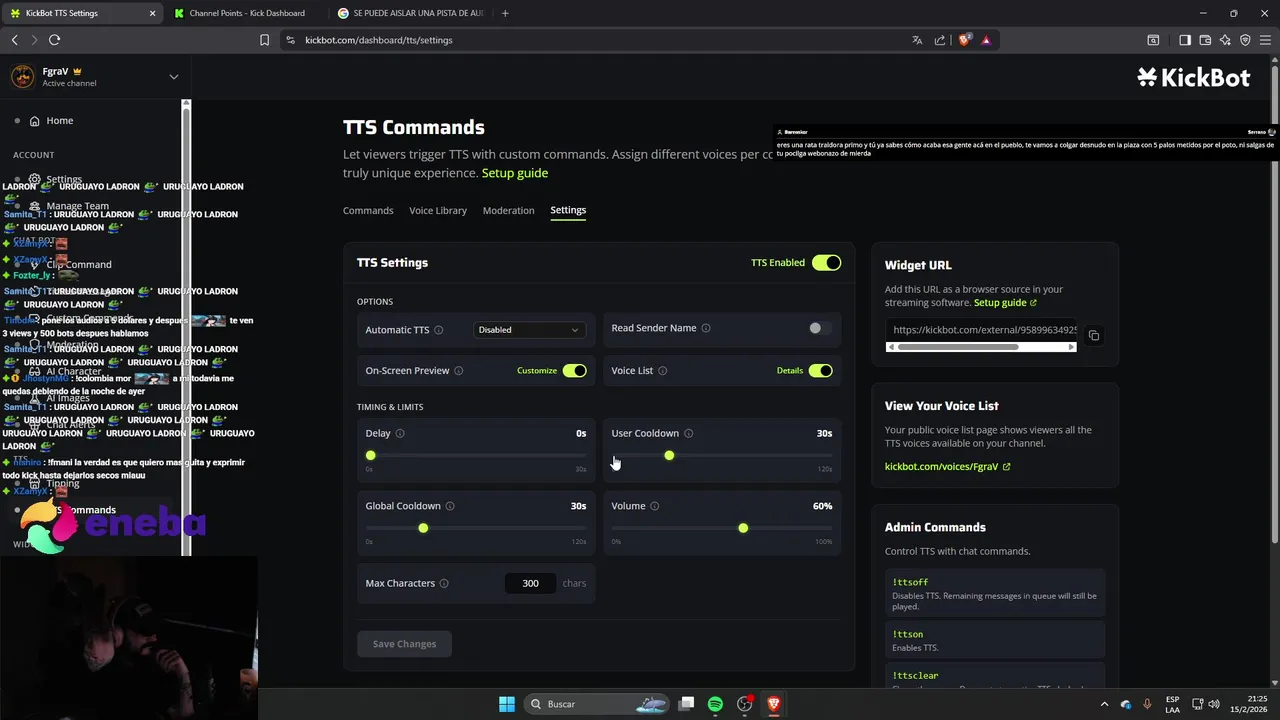Switch to the Voice Library tab
This screenshot has width=1280, height=720.
point(438,210)
